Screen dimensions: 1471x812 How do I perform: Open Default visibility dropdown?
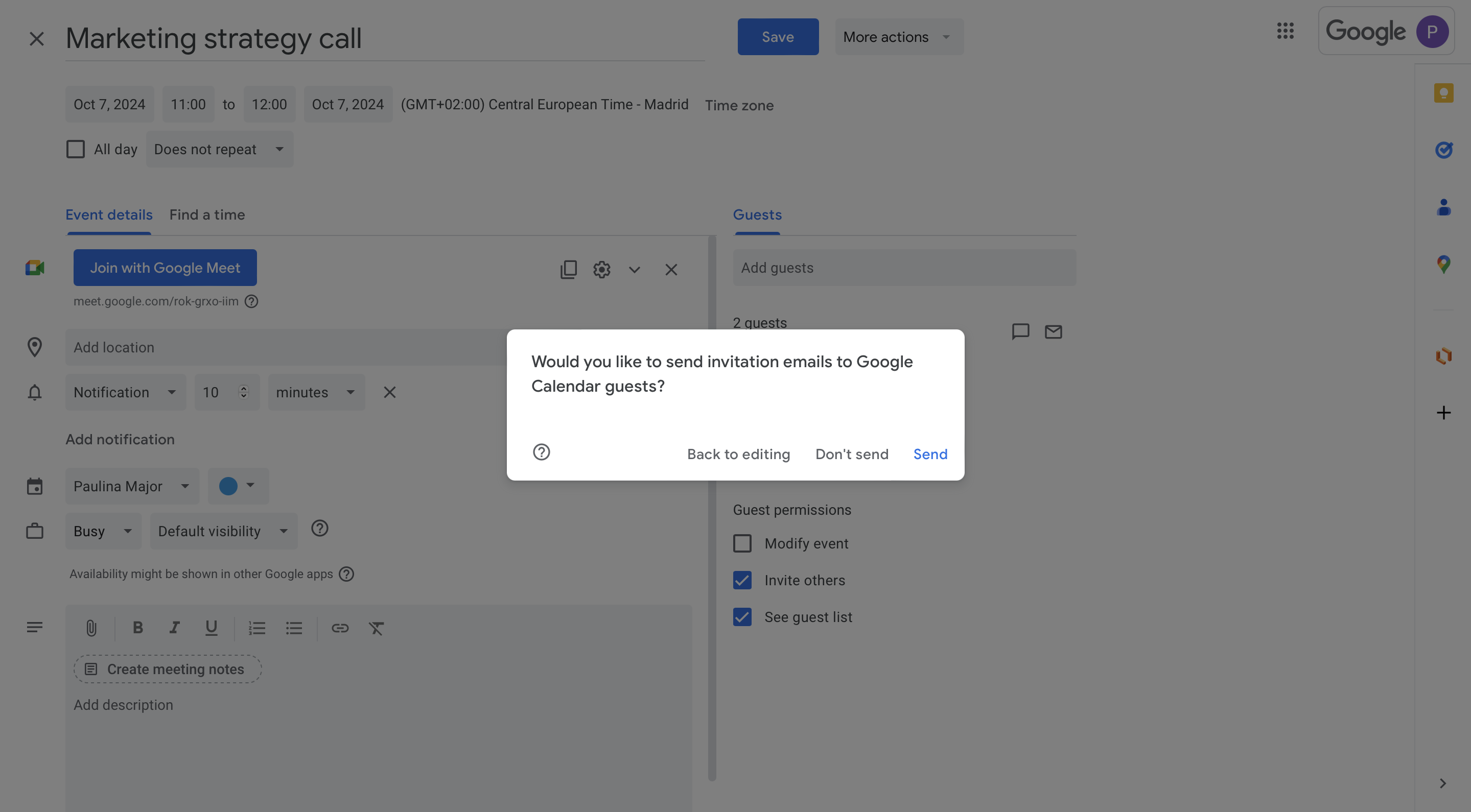point(223,531)
